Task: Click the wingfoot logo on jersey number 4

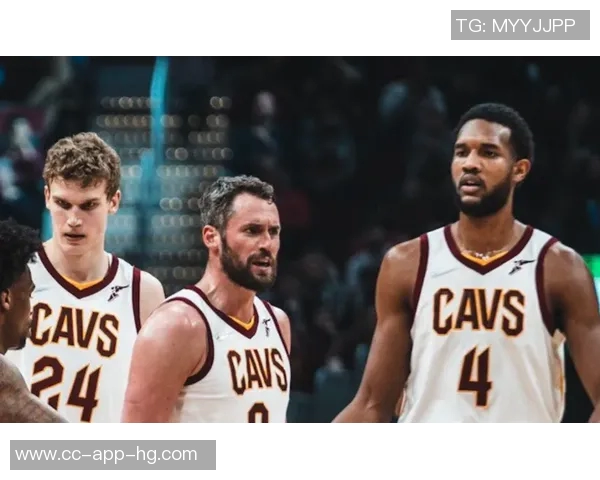Action: pos(521,266)
